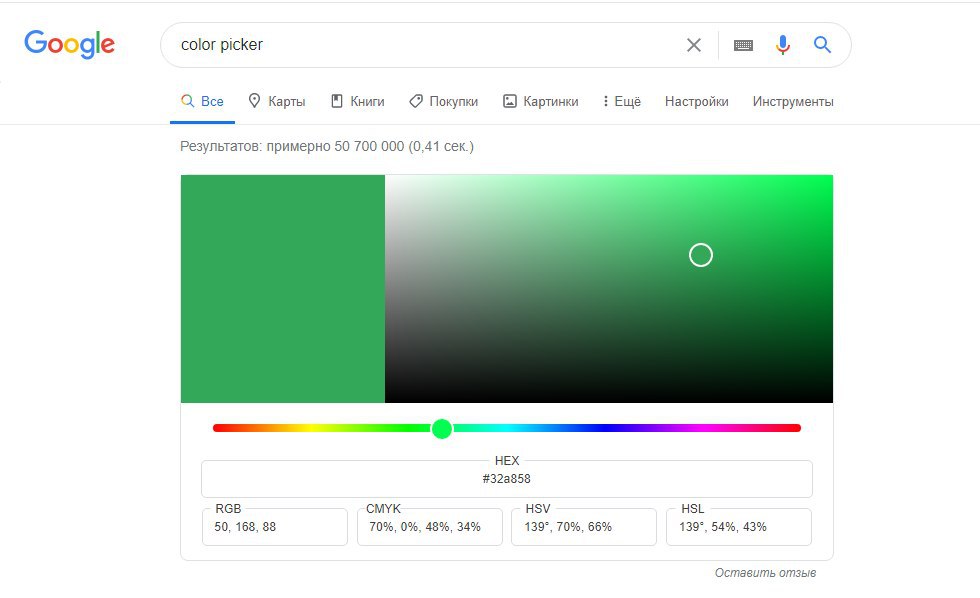Clear the search query with X icon
This screenshot has height=598, width=980.
[x=694, y=45]
